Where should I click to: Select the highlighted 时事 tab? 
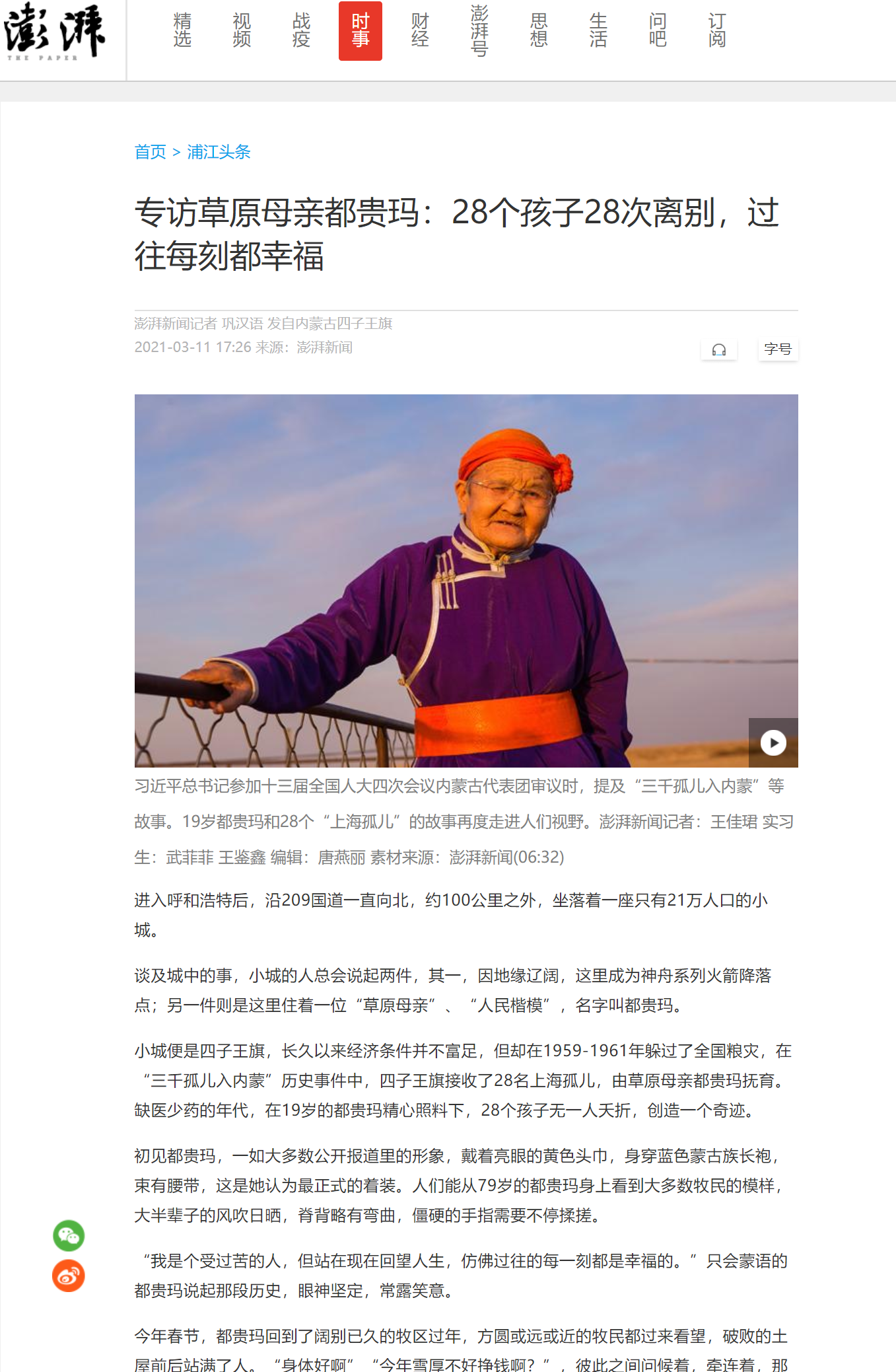(x=361, y=31)
